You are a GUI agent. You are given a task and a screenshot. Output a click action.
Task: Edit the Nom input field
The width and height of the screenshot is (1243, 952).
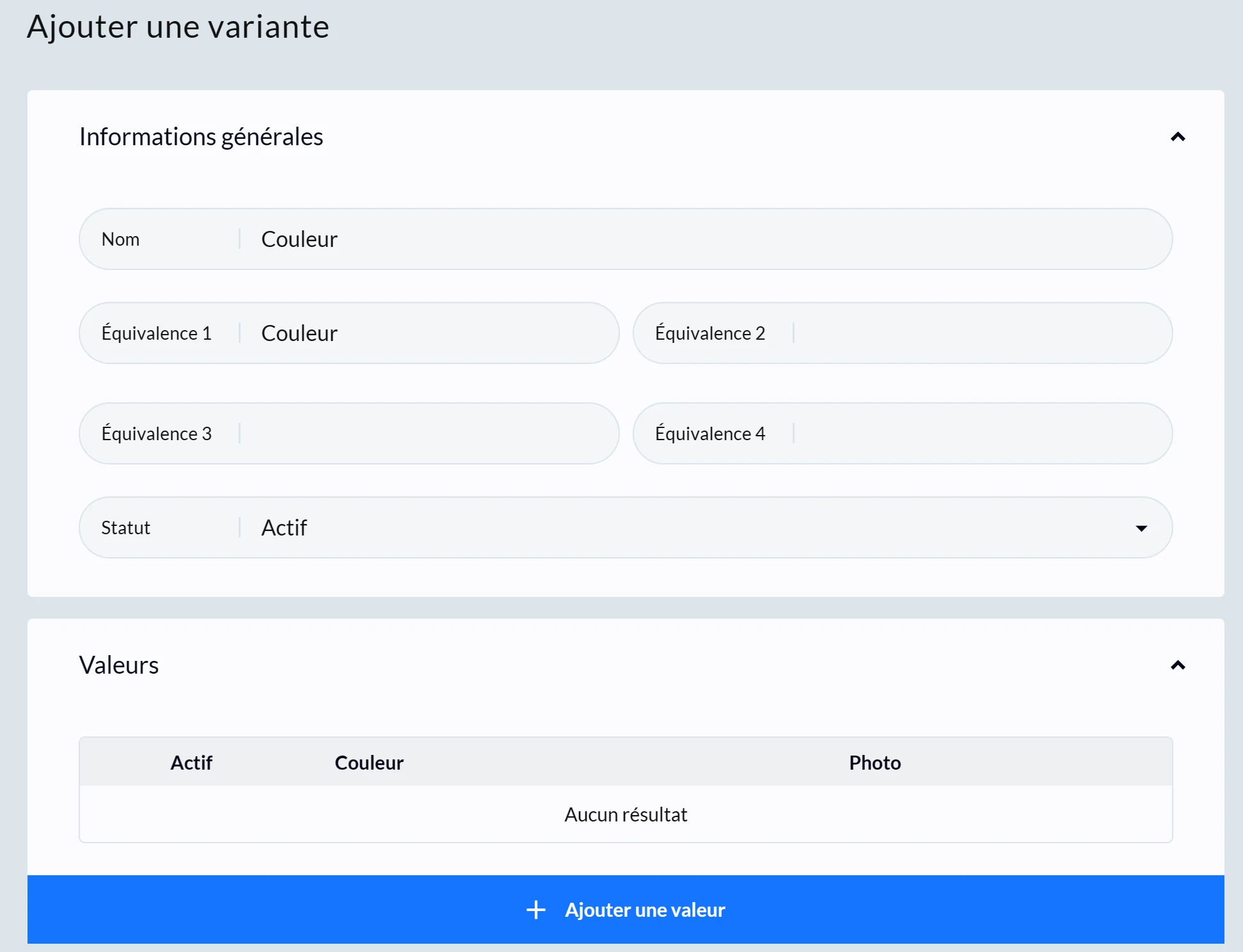click(625, 239)
